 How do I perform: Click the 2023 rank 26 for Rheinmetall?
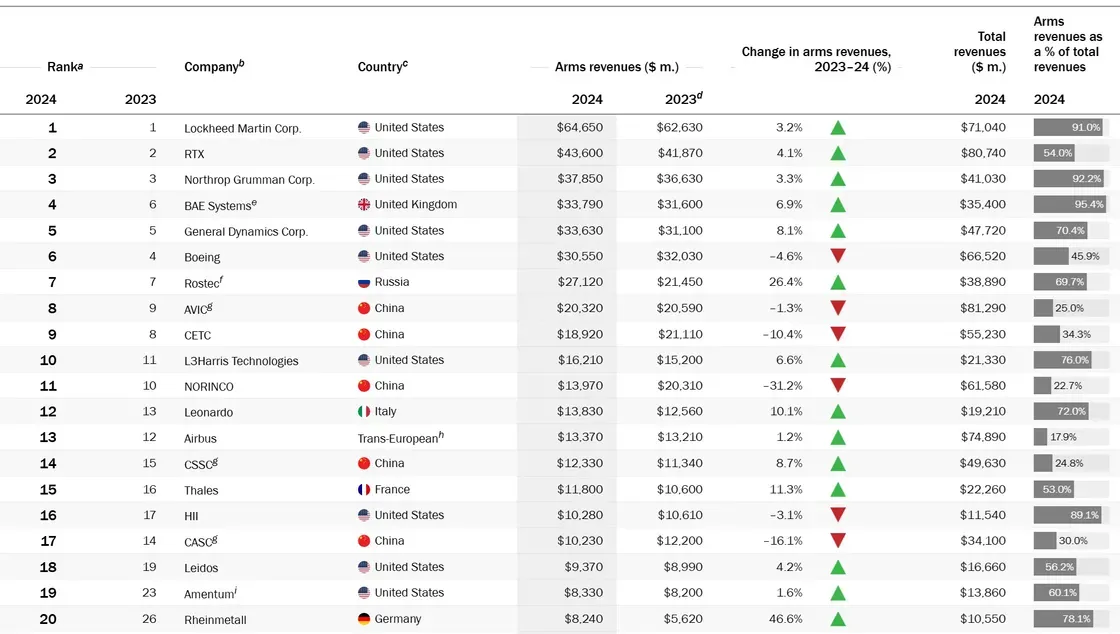(149, 619)
